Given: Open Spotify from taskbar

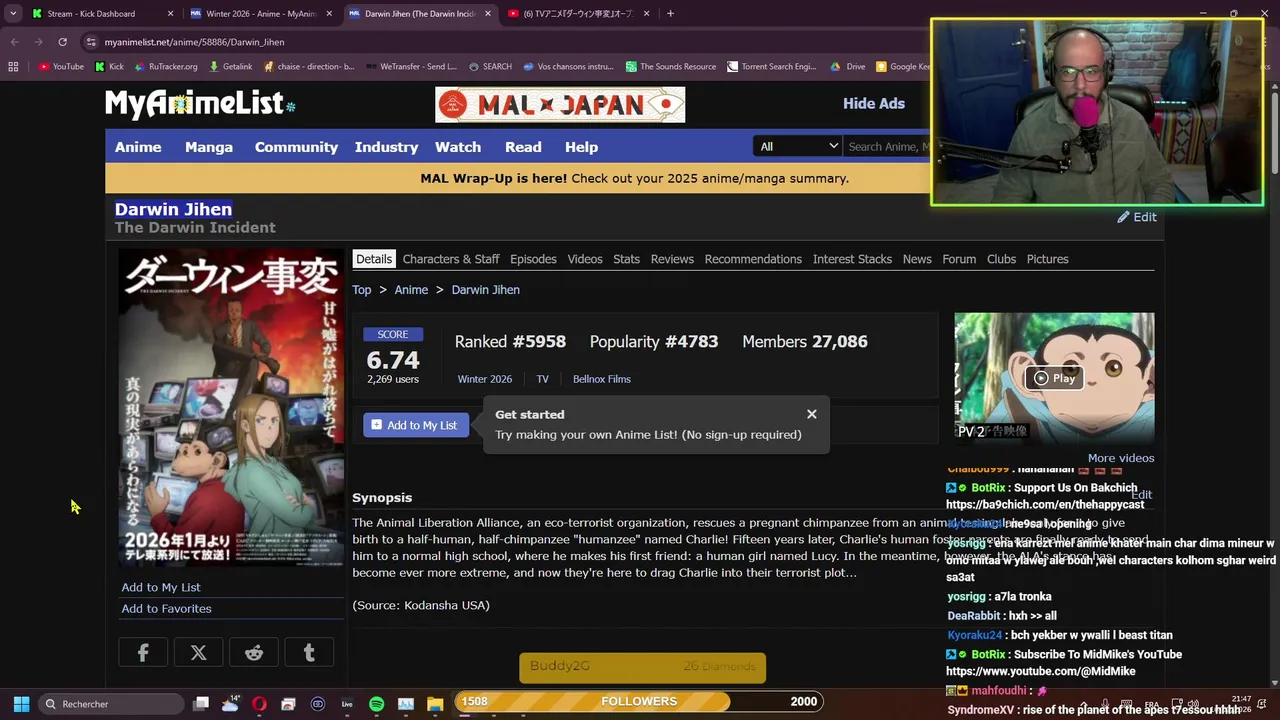Looking at the screenshot, I should pyautogui.click(x=376, y=704).
